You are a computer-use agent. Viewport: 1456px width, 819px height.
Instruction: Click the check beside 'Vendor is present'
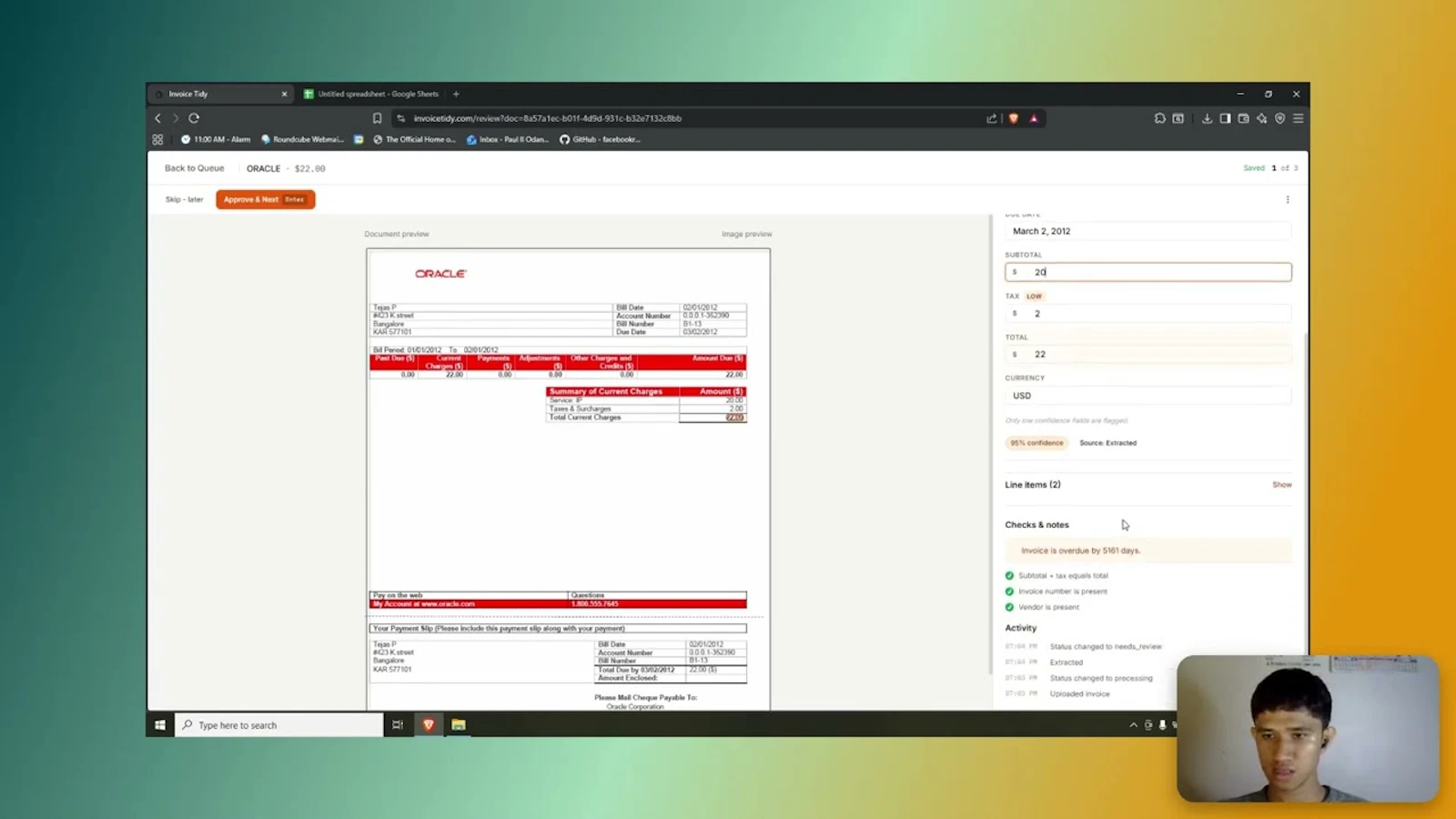pyautogui.click(x=1009, y=607)
